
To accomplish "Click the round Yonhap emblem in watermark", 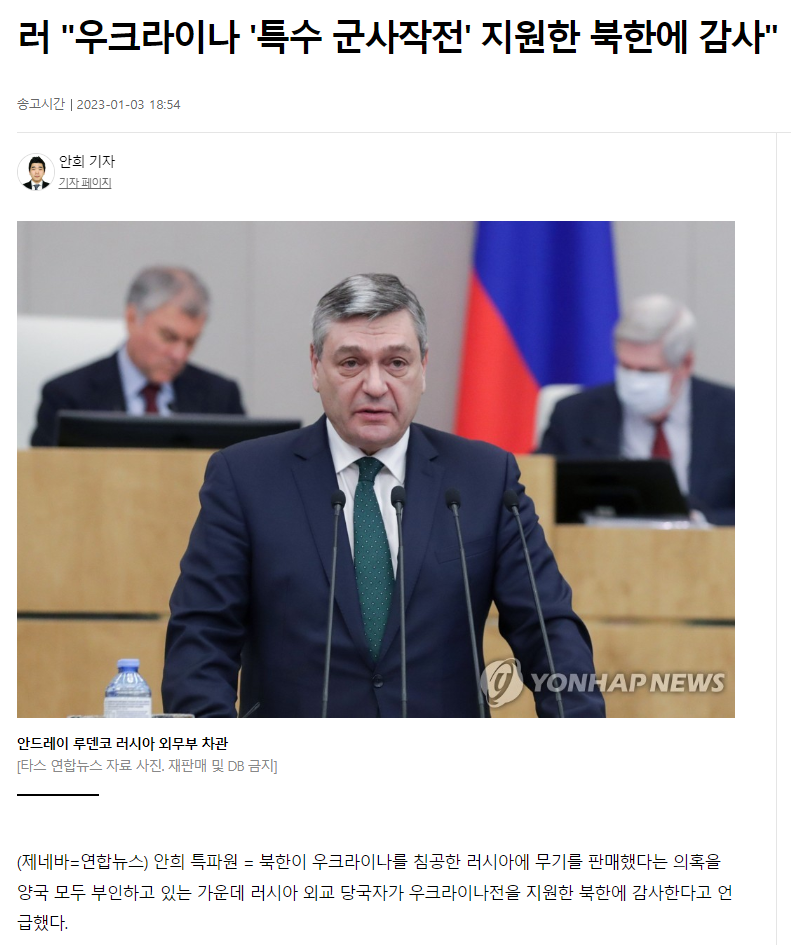I will 502,682.
